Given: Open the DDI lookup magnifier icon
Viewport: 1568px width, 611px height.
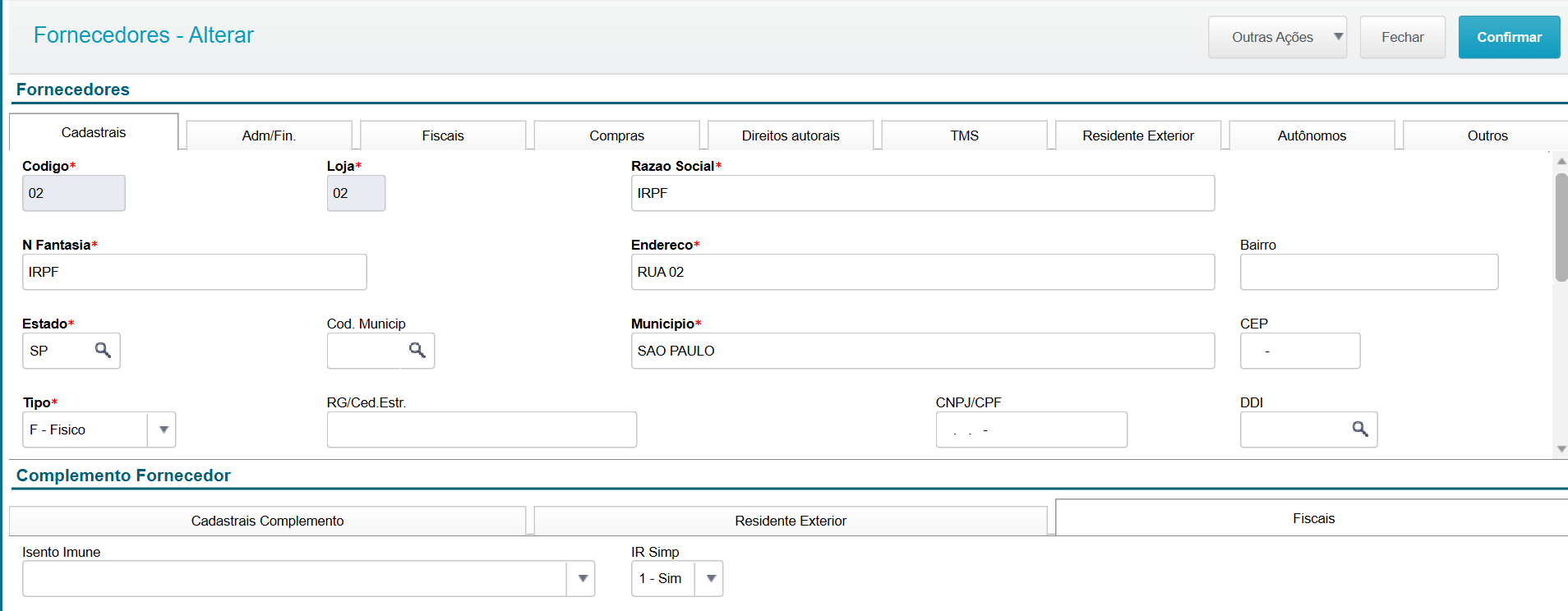Looking at the screenshot, I should 1360,430.
